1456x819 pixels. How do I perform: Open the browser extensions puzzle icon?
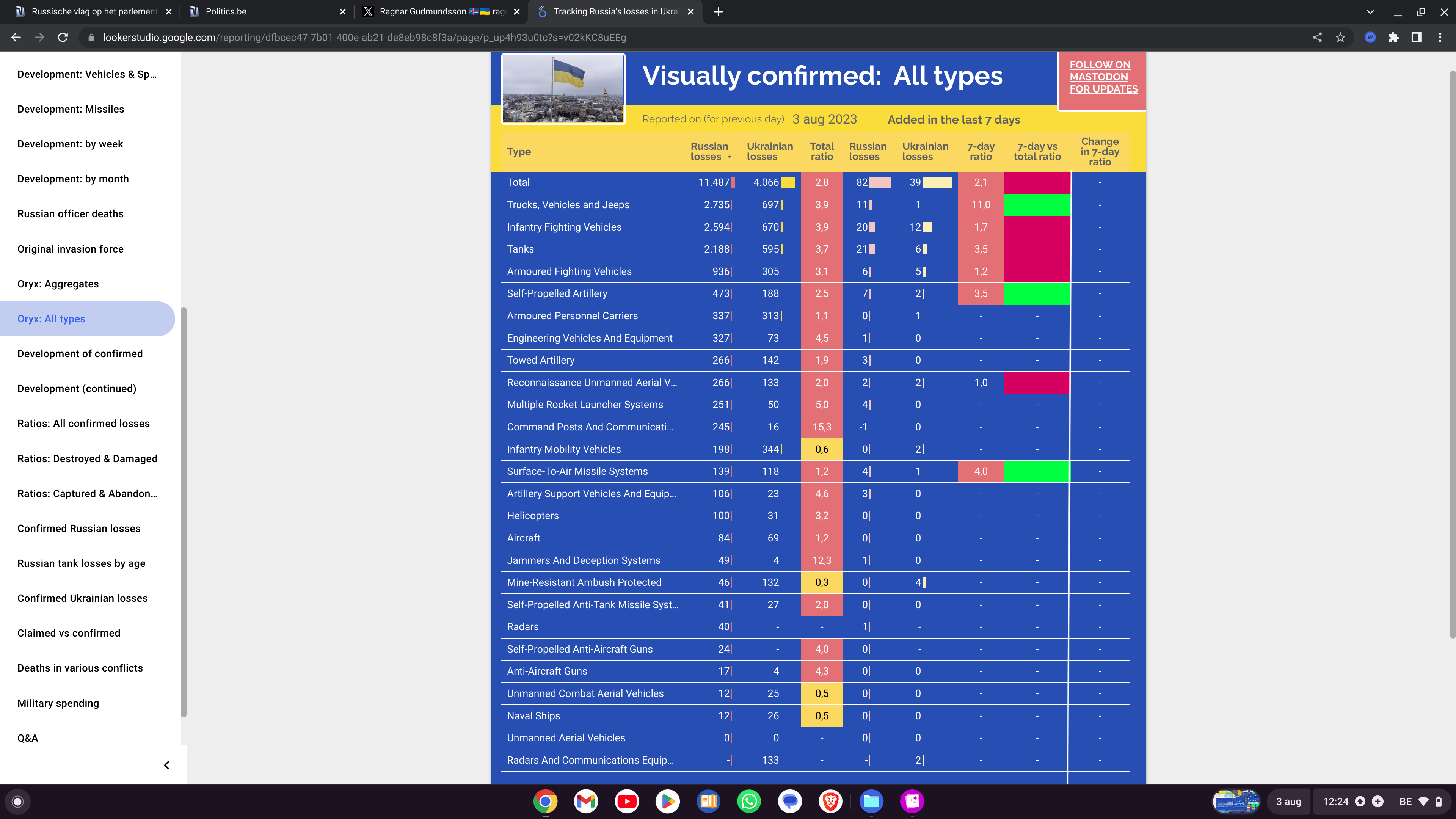[1393, 37]
